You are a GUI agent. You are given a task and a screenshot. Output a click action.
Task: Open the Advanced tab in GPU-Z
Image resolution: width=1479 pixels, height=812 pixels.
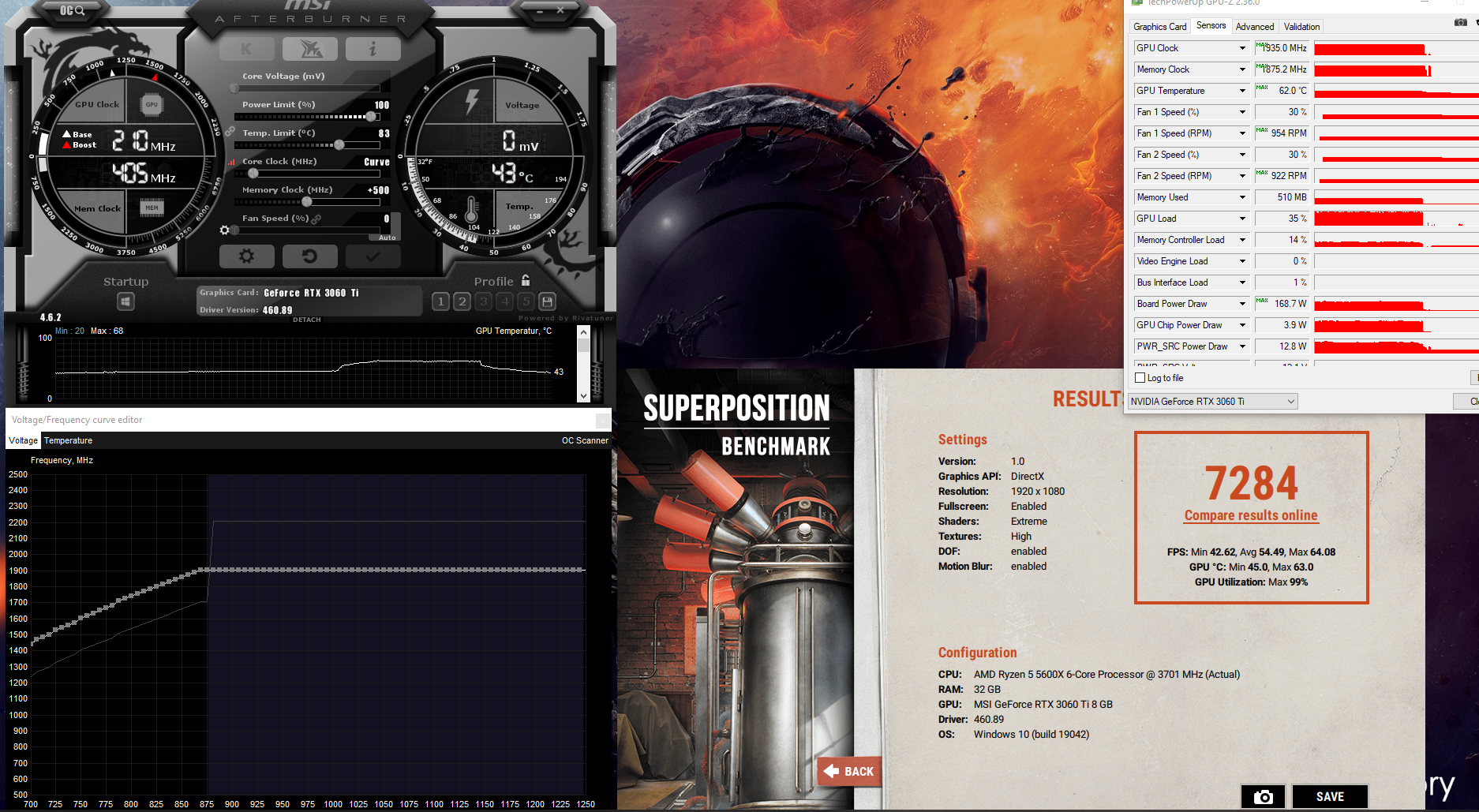tap(1255, 27)
